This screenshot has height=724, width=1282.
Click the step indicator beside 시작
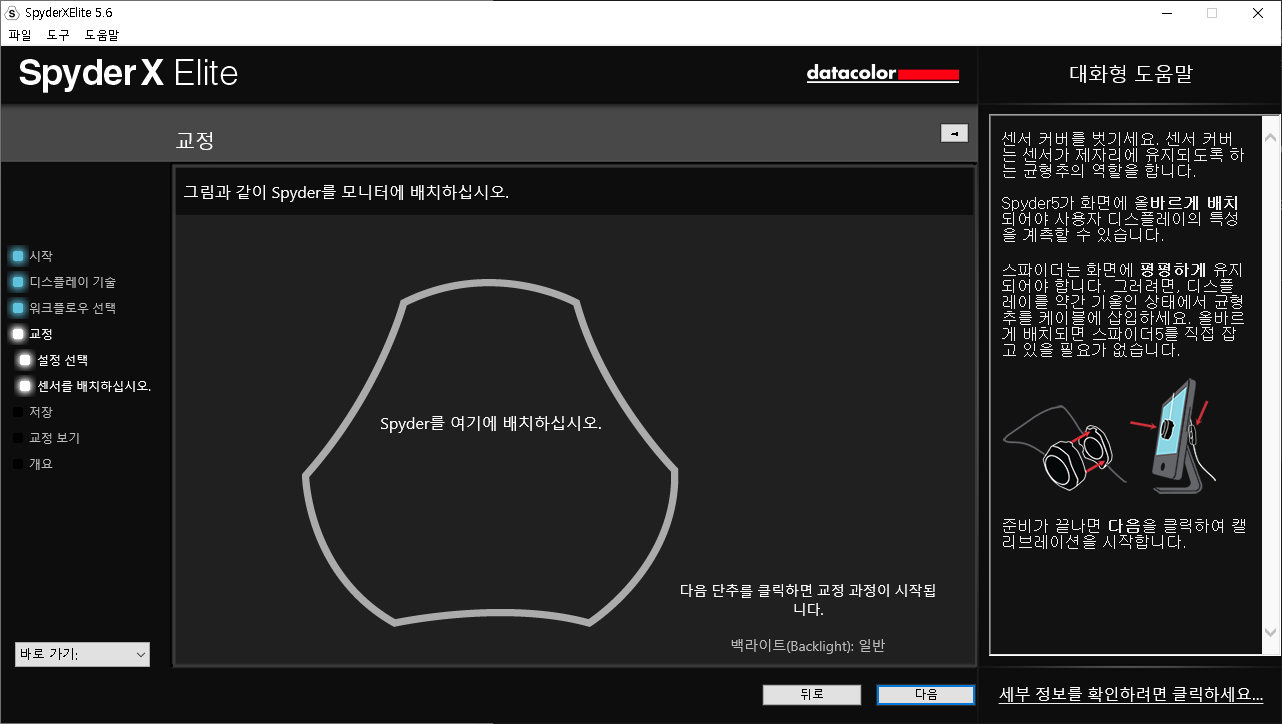click(x=18, y=256)
